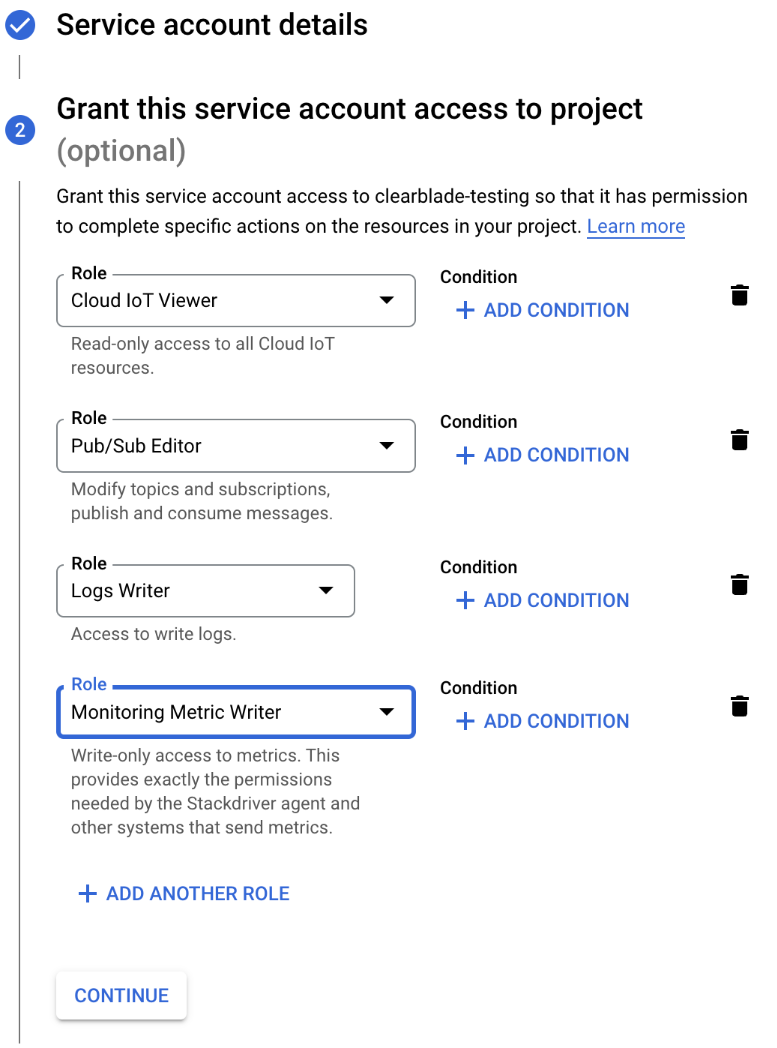Delete the Cloud IoT Viewer role

[739, 295]
